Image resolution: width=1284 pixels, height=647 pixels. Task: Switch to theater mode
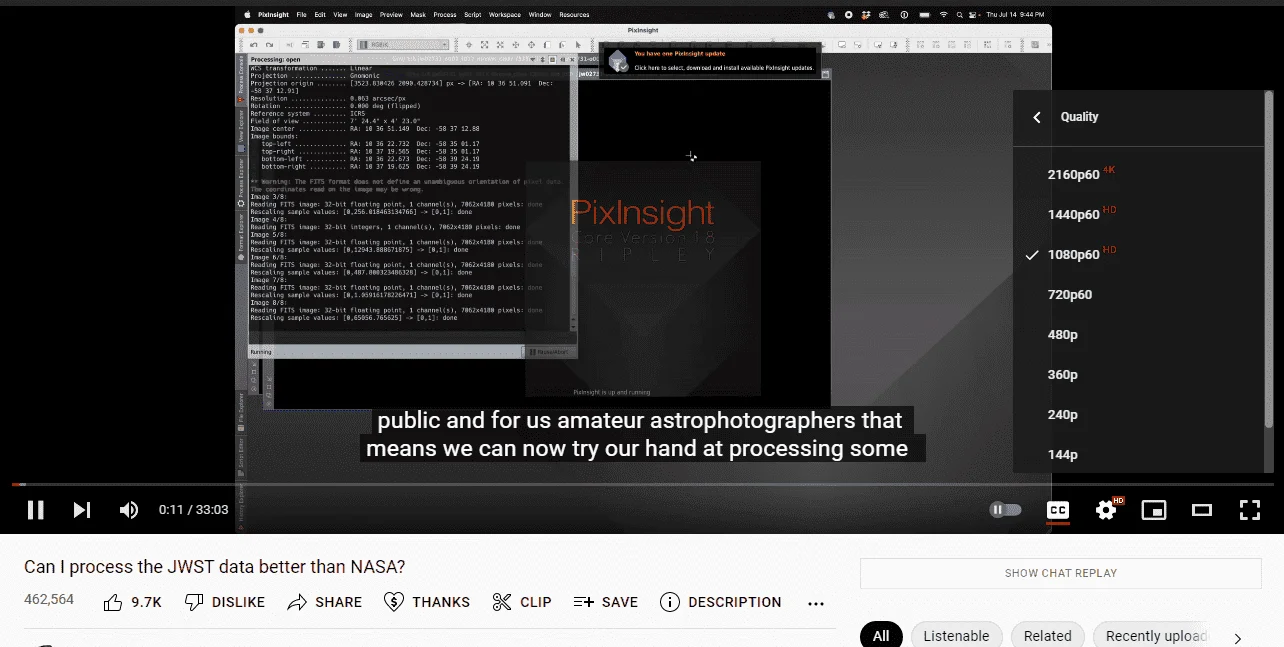click(x=1202, y=510)
